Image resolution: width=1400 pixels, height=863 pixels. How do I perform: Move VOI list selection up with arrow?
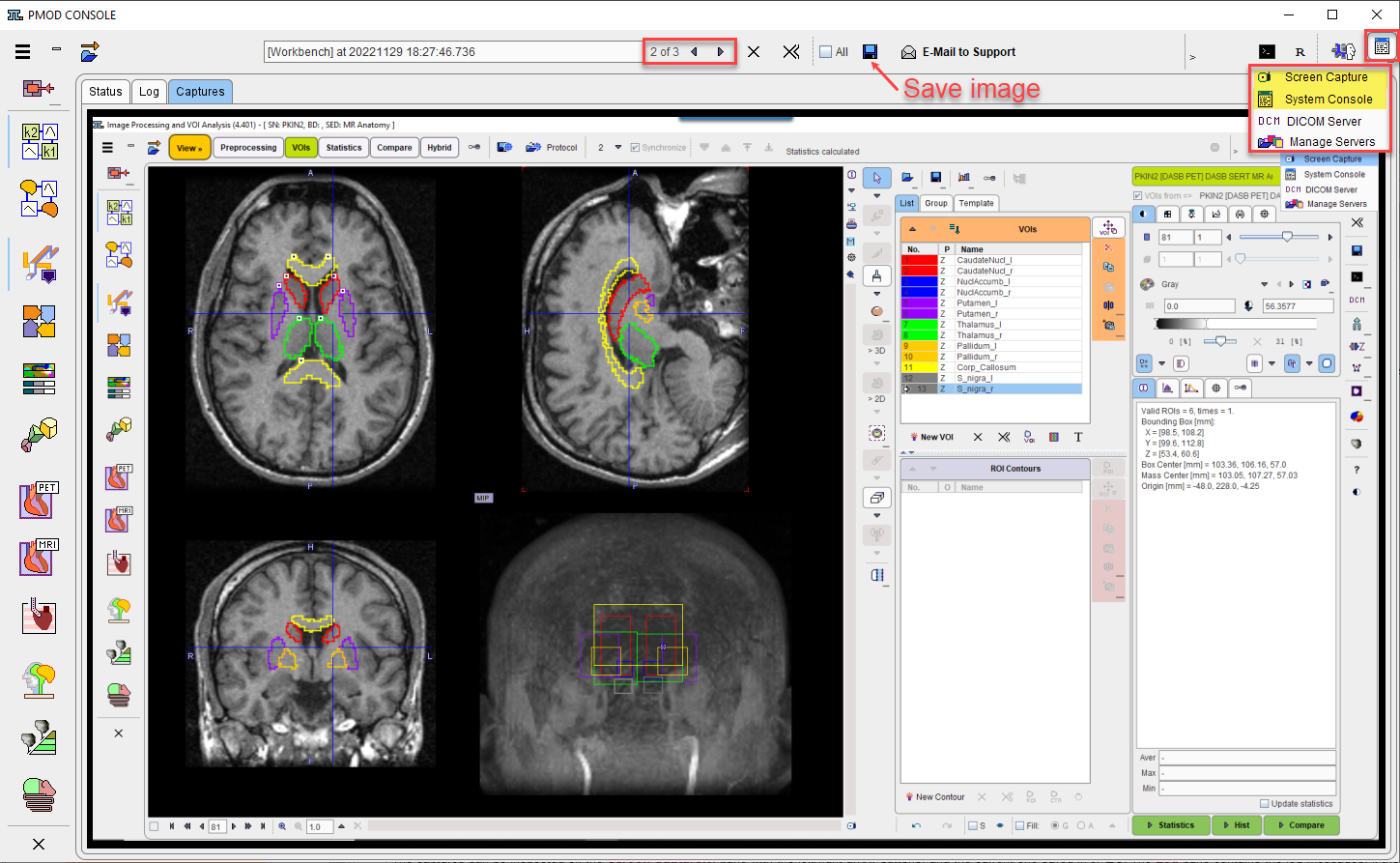click(x=912, y=229)
